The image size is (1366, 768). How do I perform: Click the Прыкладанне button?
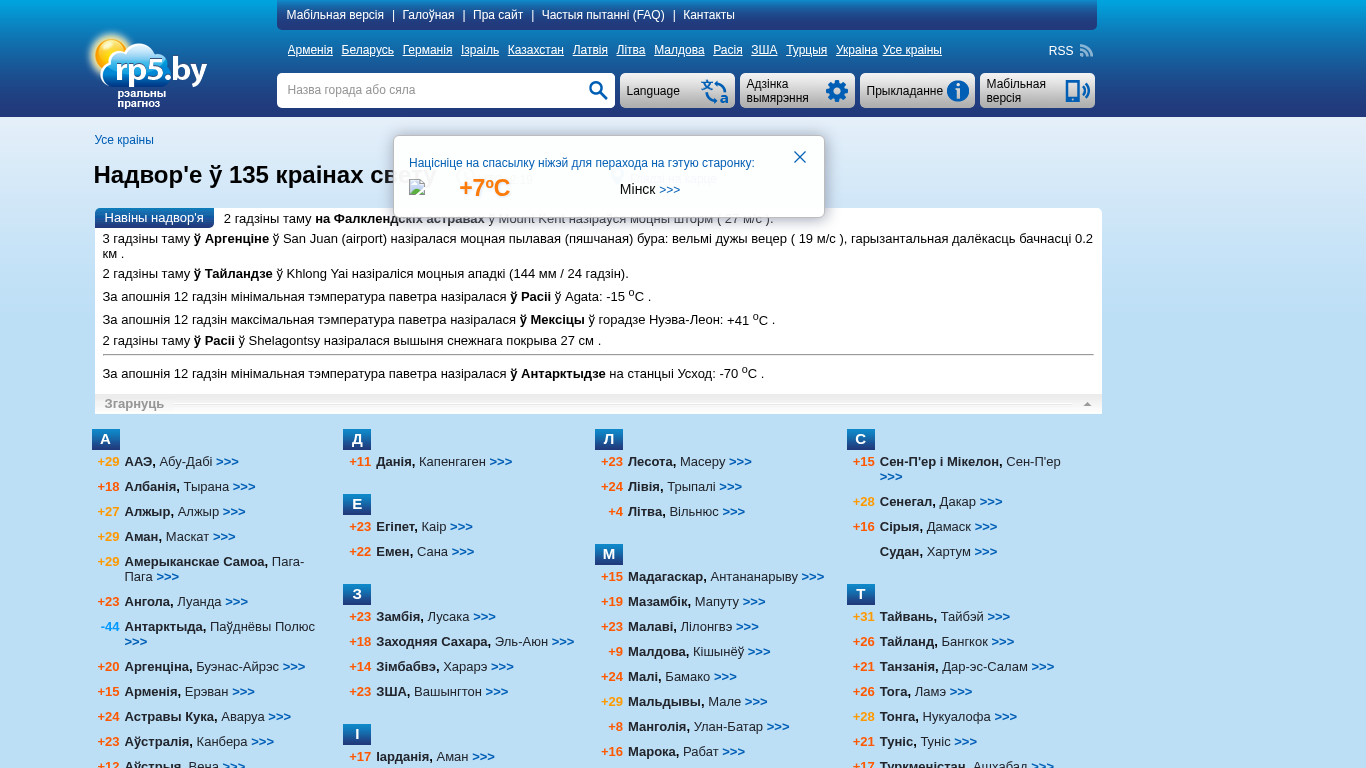(917, 91)
